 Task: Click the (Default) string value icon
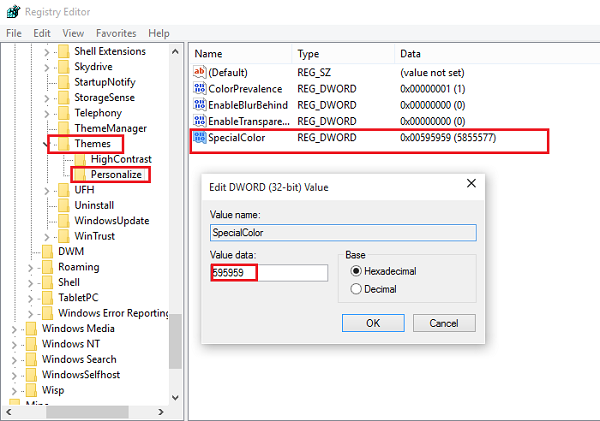pos(199,72)
